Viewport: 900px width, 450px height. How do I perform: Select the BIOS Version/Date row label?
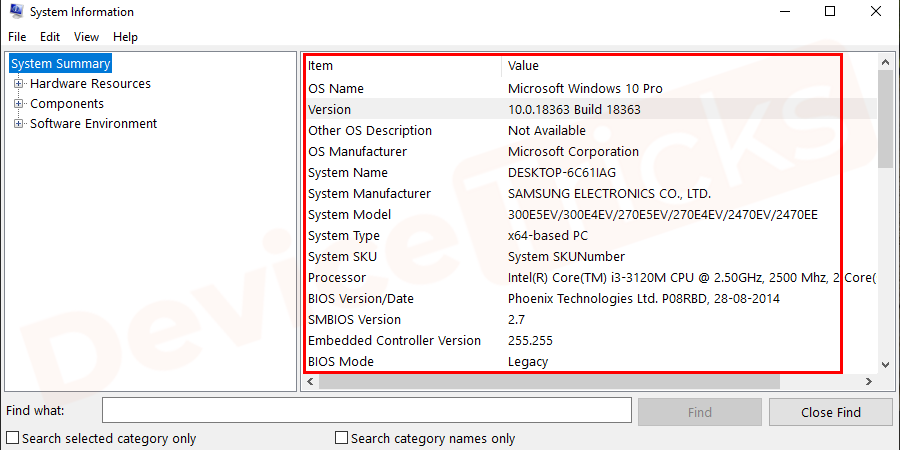pyautogui.click(x=361, y=298)
